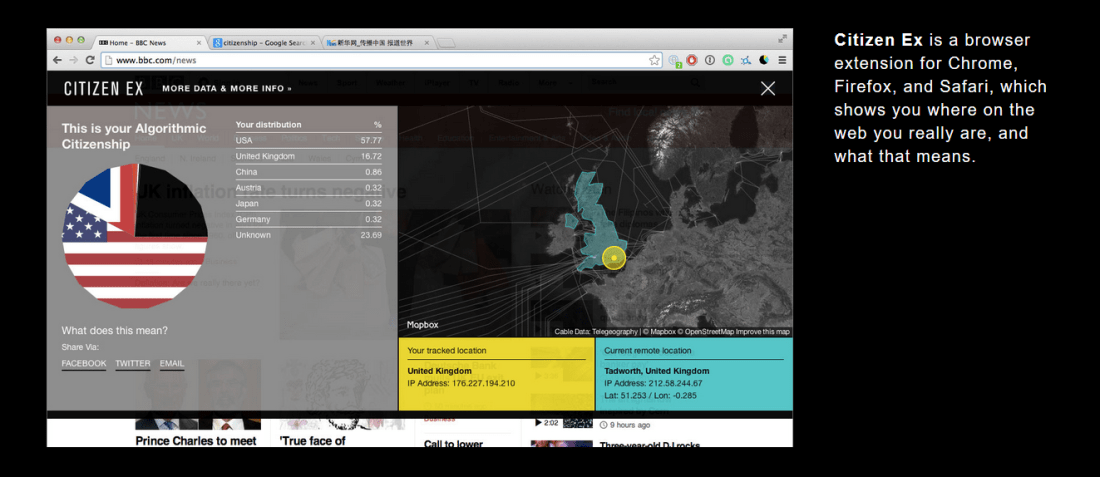
Task: Share via Email link
Action: 172,364
